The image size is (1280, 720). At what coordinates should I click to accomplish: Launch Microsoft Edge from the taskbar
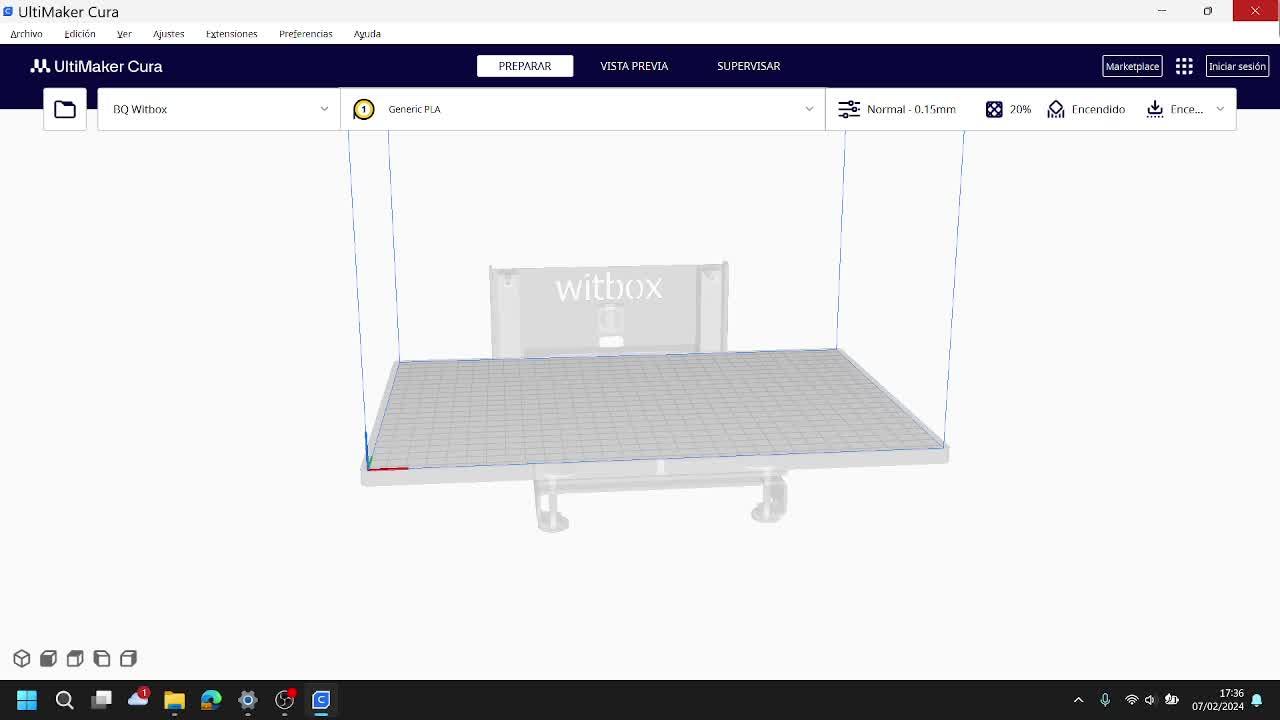(x=211, y=700)
